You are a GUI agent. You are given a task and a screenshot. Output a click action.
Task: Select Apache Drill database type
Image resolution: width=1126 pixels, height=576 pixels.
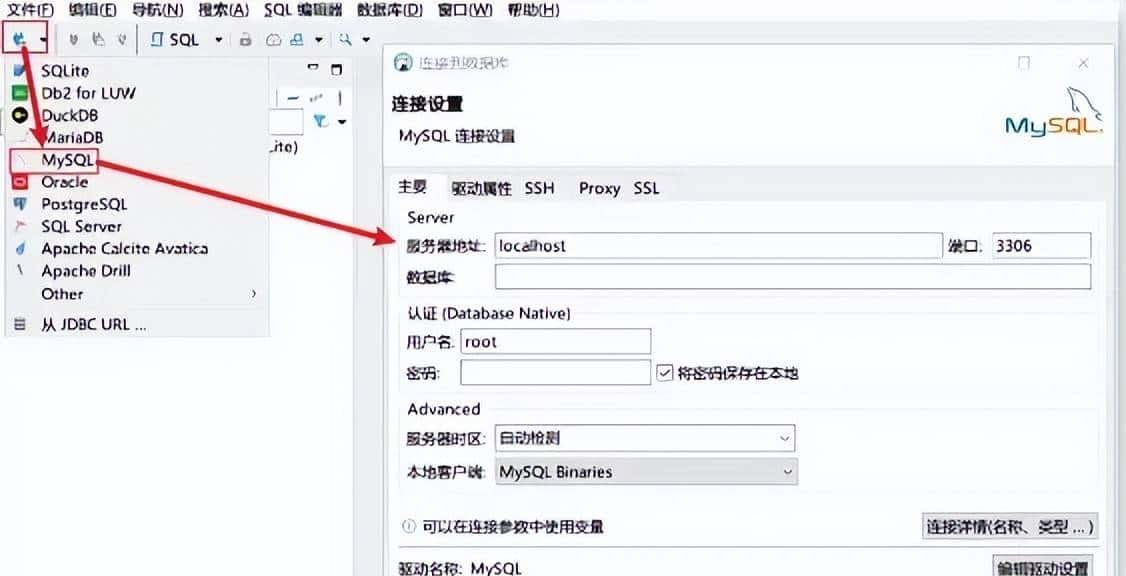pos(85,271)
